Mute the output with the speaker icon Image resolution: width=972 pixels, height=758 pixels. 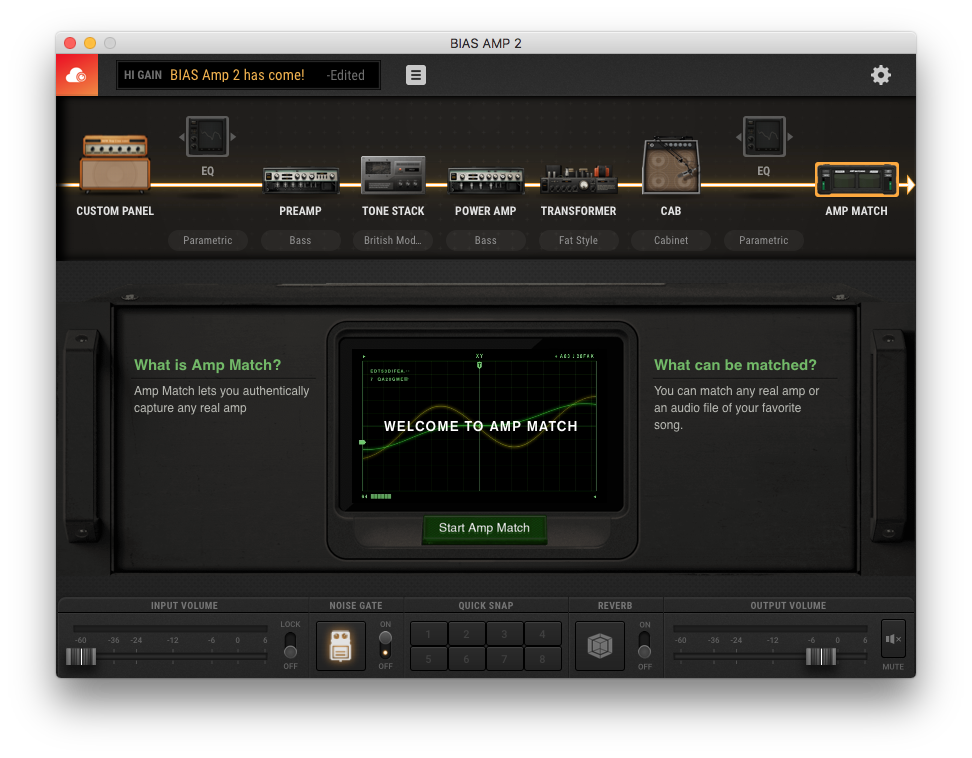click(x=893, y=638)
